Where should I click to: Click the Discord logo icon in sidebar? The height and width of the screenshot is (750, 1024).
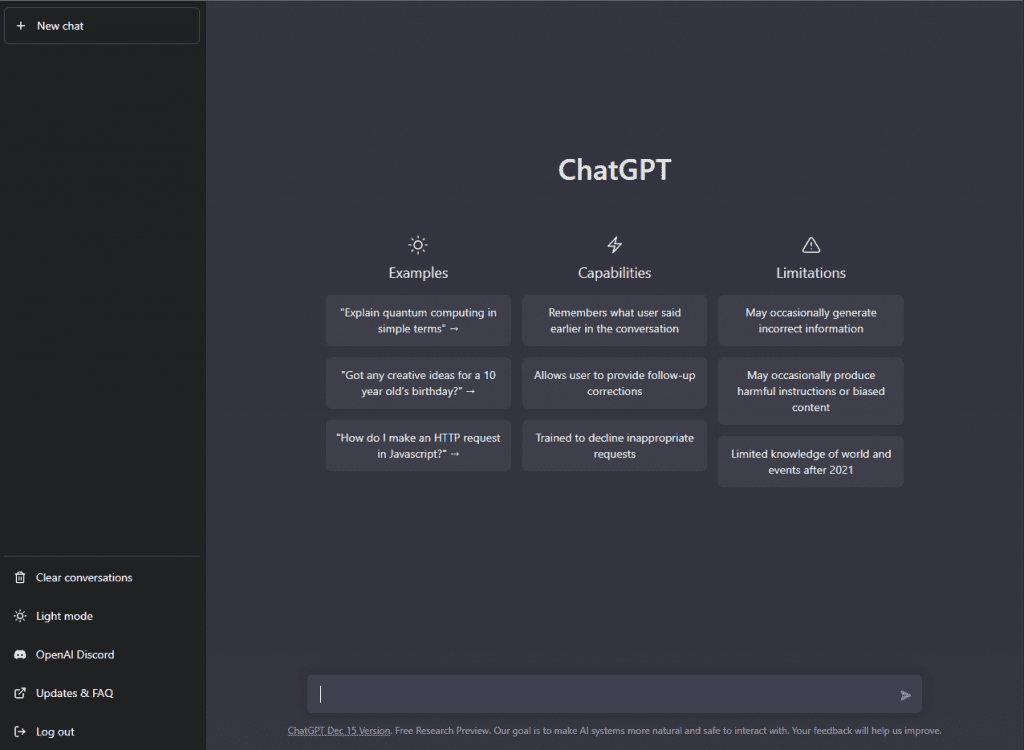tap(20, 655)
